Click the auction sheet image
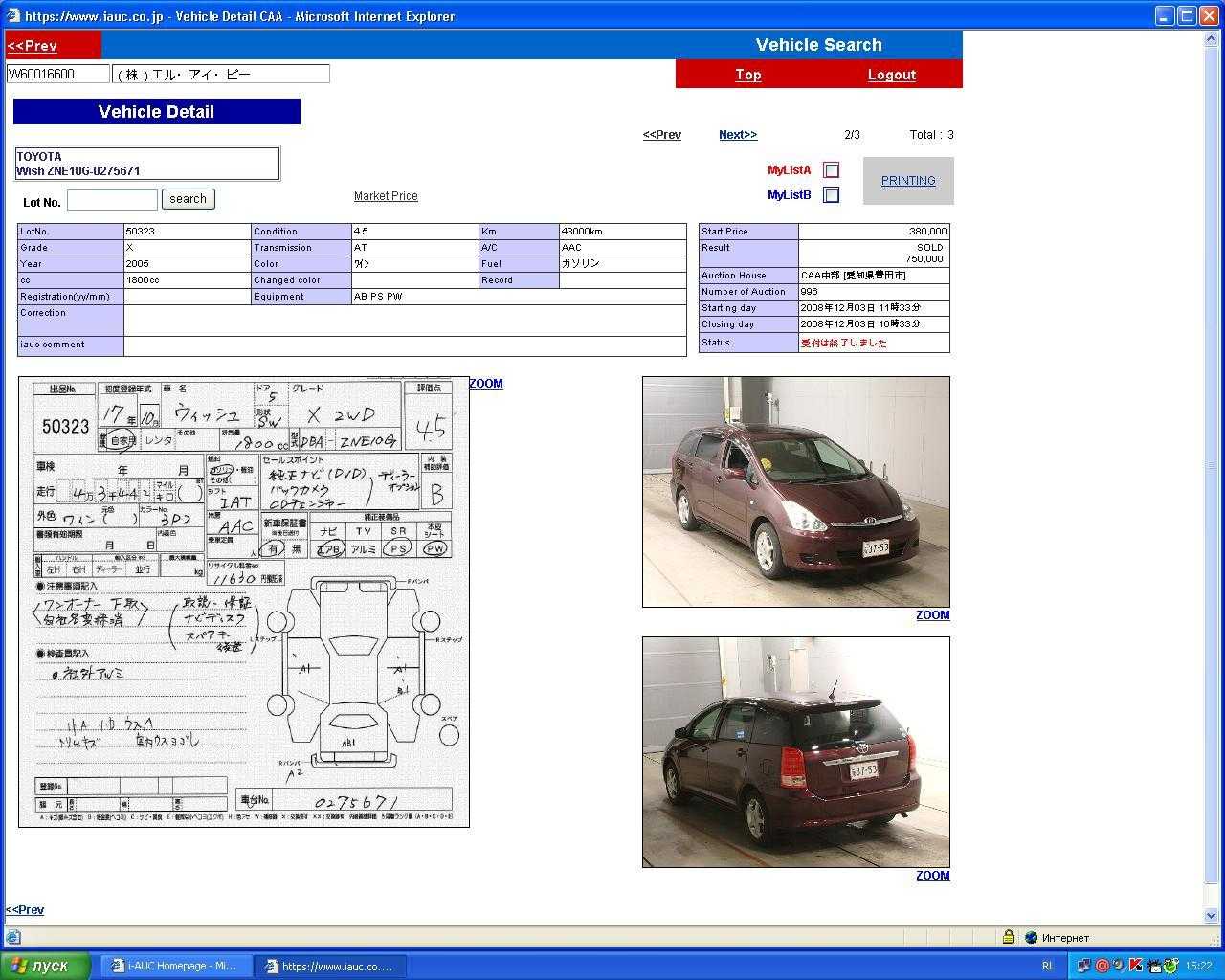This screenshot has width=1225, height=980. [244, 602]
